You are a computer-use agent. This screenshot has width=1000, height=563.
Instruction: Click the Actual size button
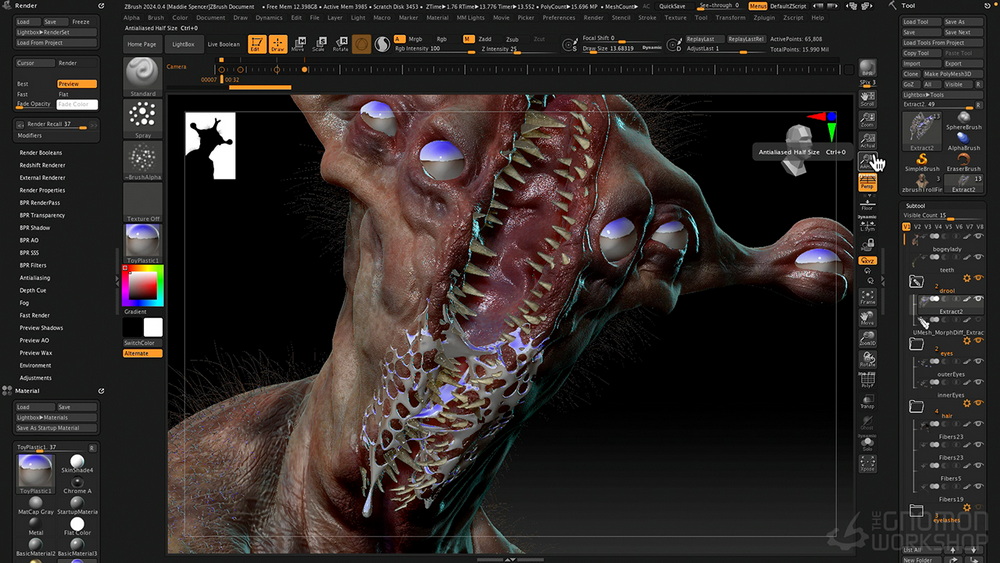[x=867, y=140]
